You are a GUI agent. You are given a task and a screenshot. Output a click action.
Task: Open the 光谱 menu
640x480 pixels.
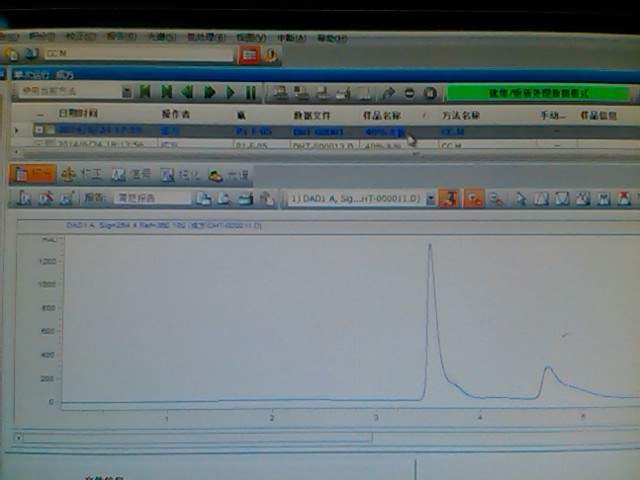click(x=162, y=37)
